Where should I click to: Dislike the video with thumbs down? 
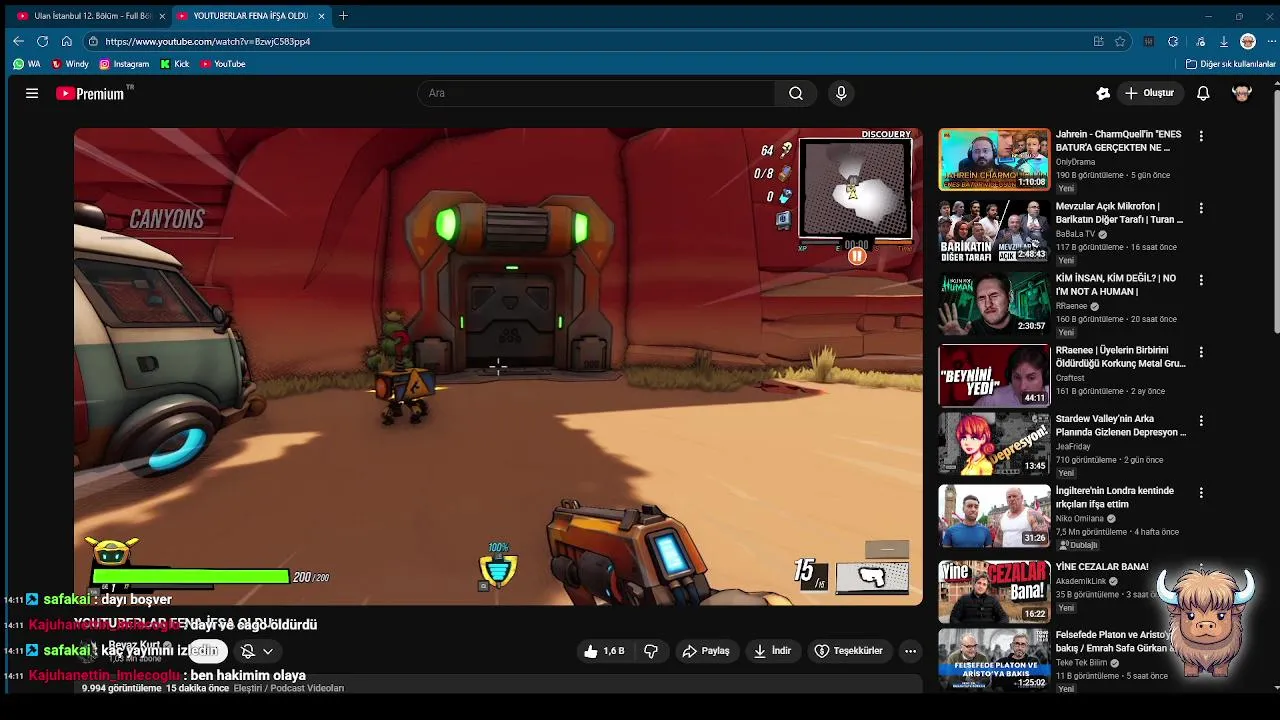(x=651, y=651)
